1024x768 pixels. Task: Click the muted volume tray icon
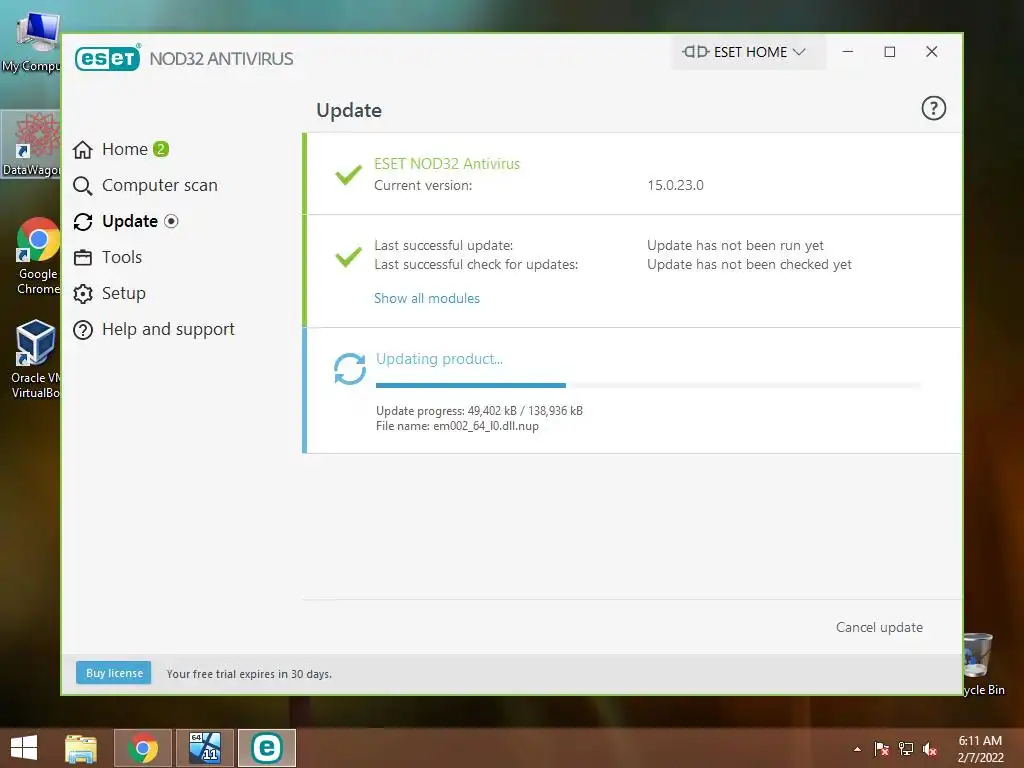[930, 749]
